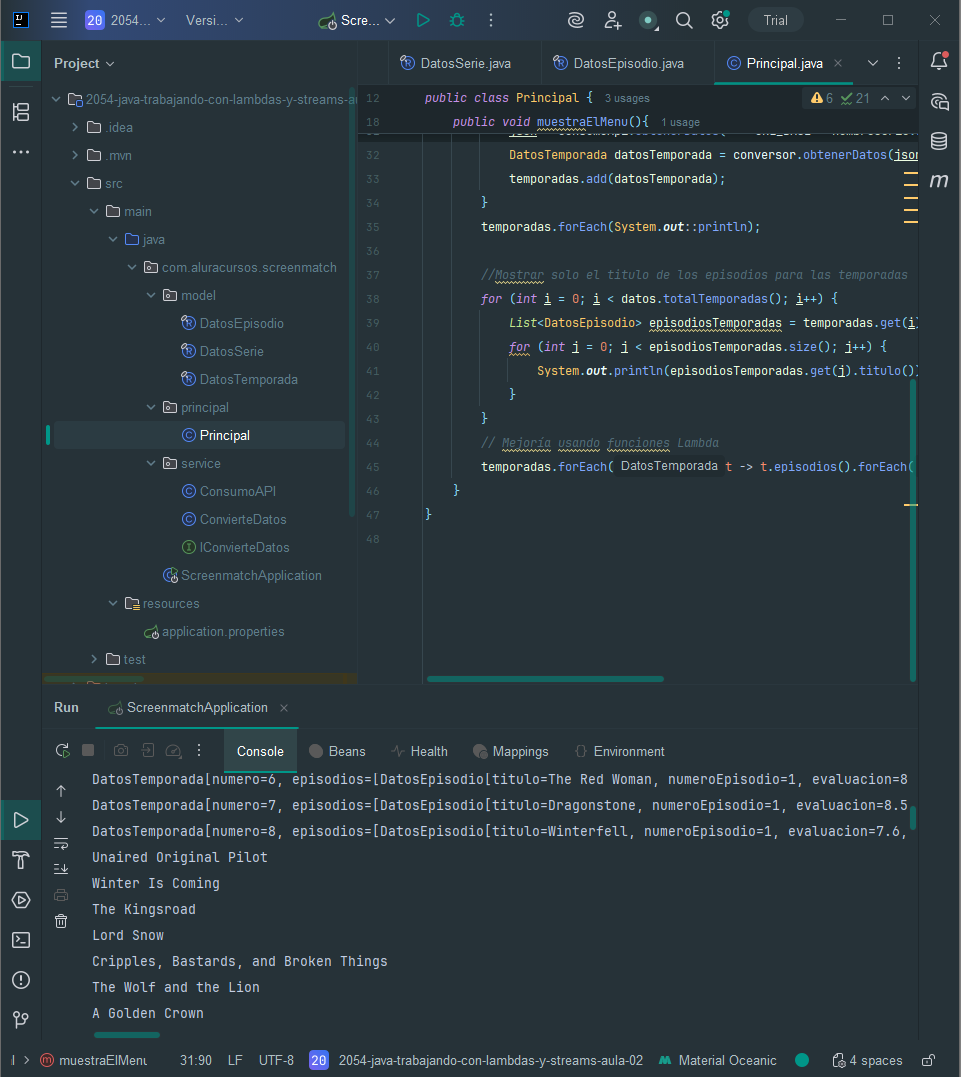The height and width of the screenshot is (1077, 961).
Task: Collapse the src folder
Action: click(x=75, y=183)
